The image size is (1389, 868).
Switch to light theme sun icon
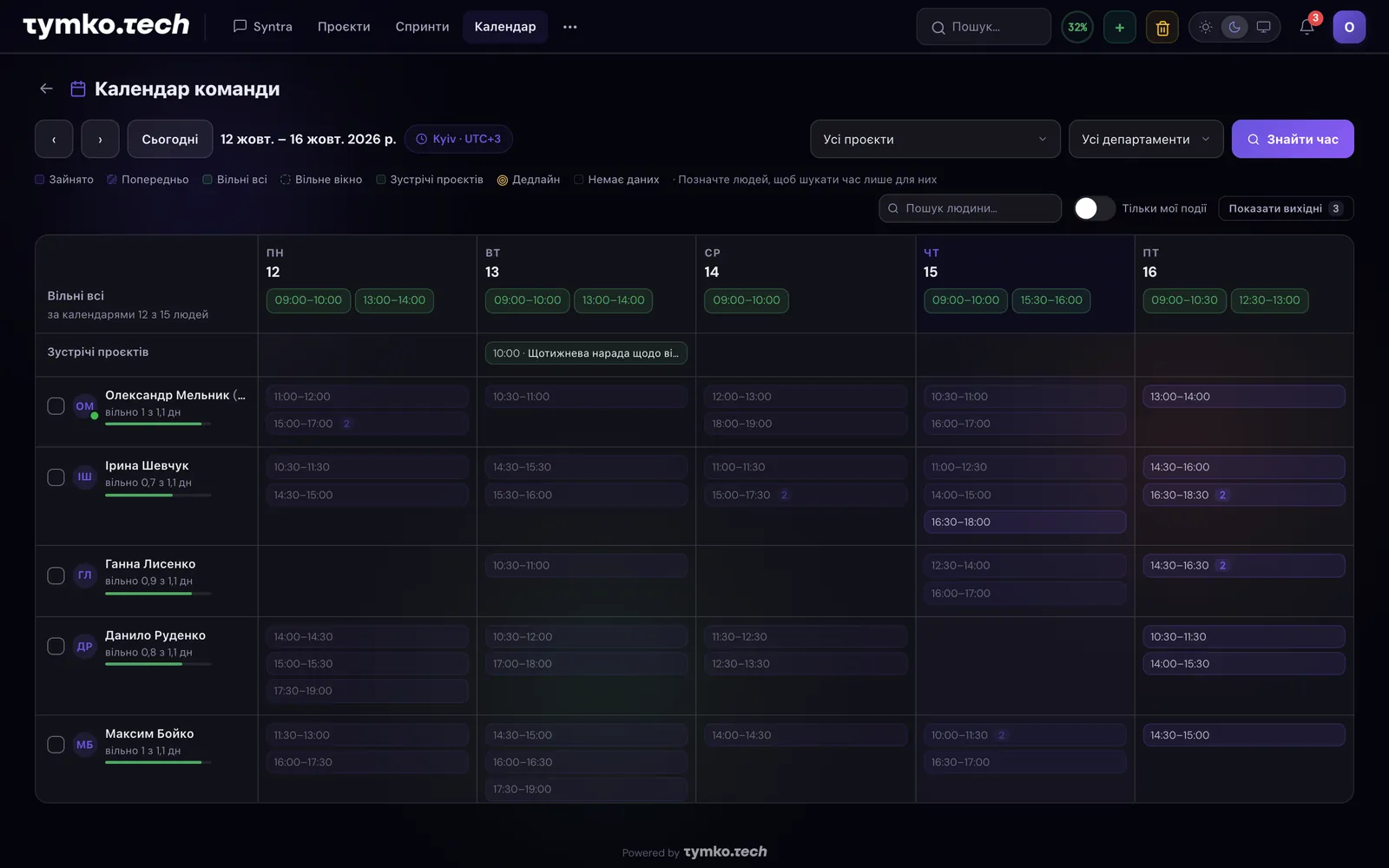1206,27
